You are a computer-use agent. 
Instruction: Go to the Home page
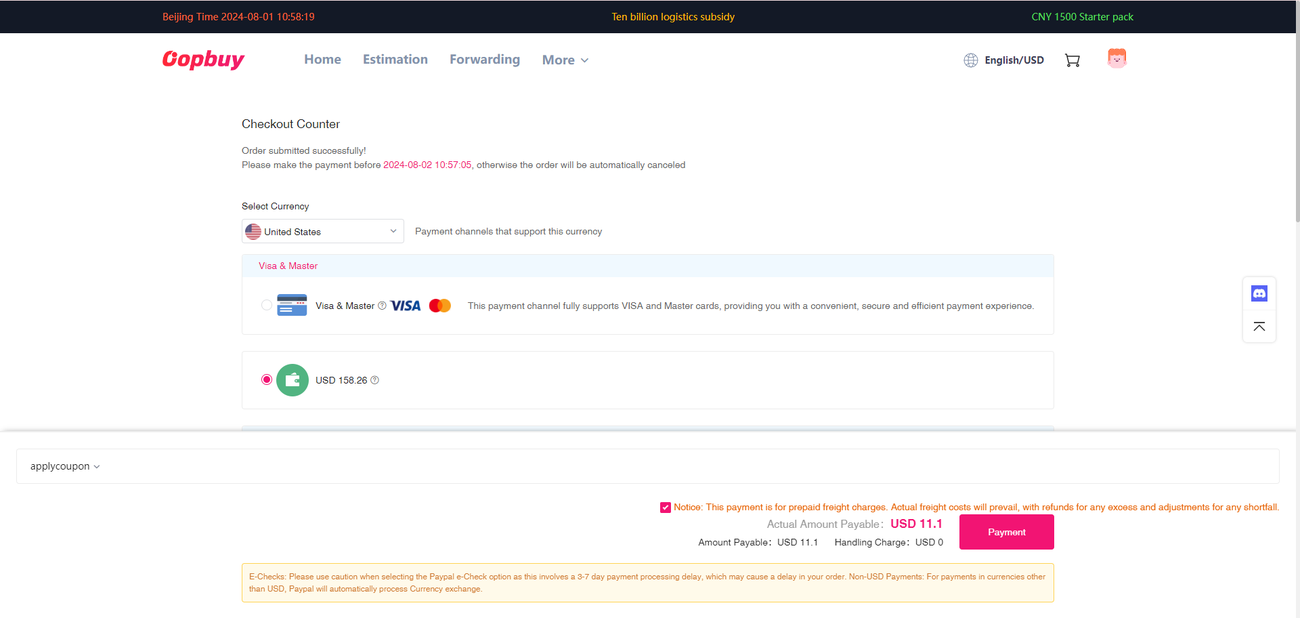322,59
